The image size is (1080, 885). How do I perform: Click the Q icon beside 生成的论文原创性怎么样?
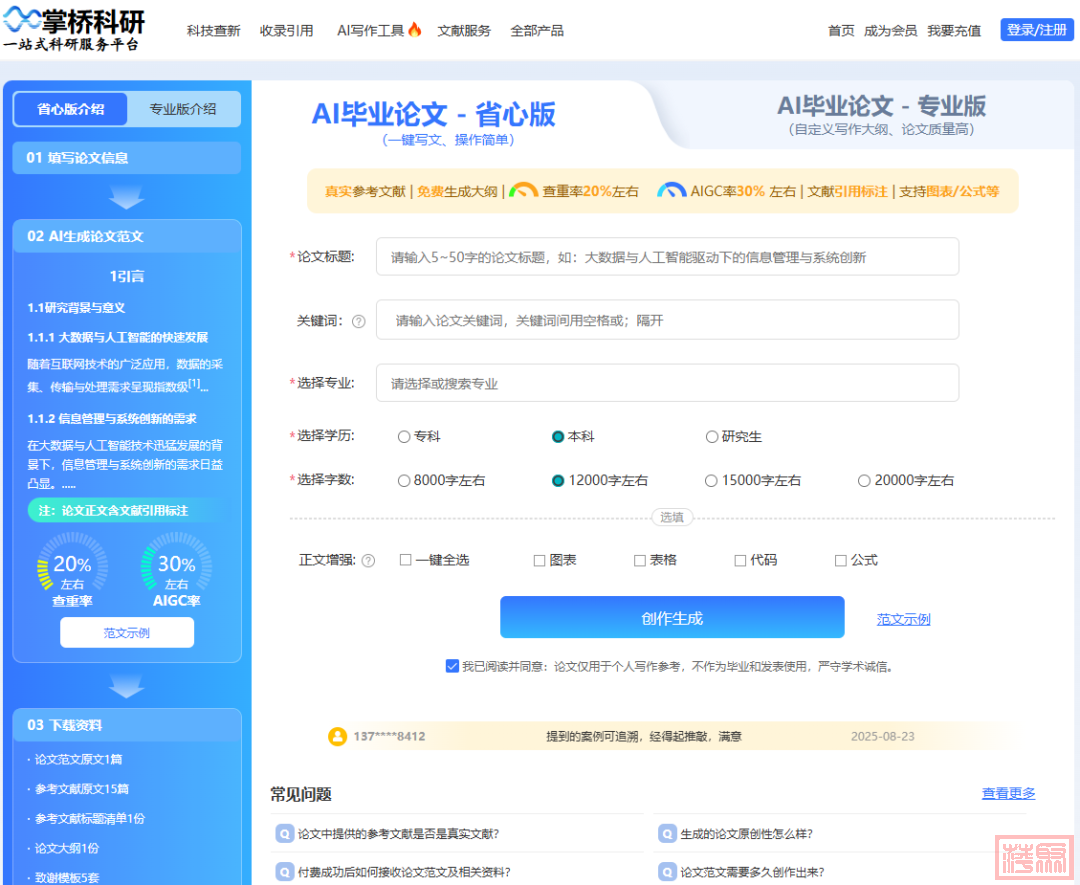[x=667, y=834]
